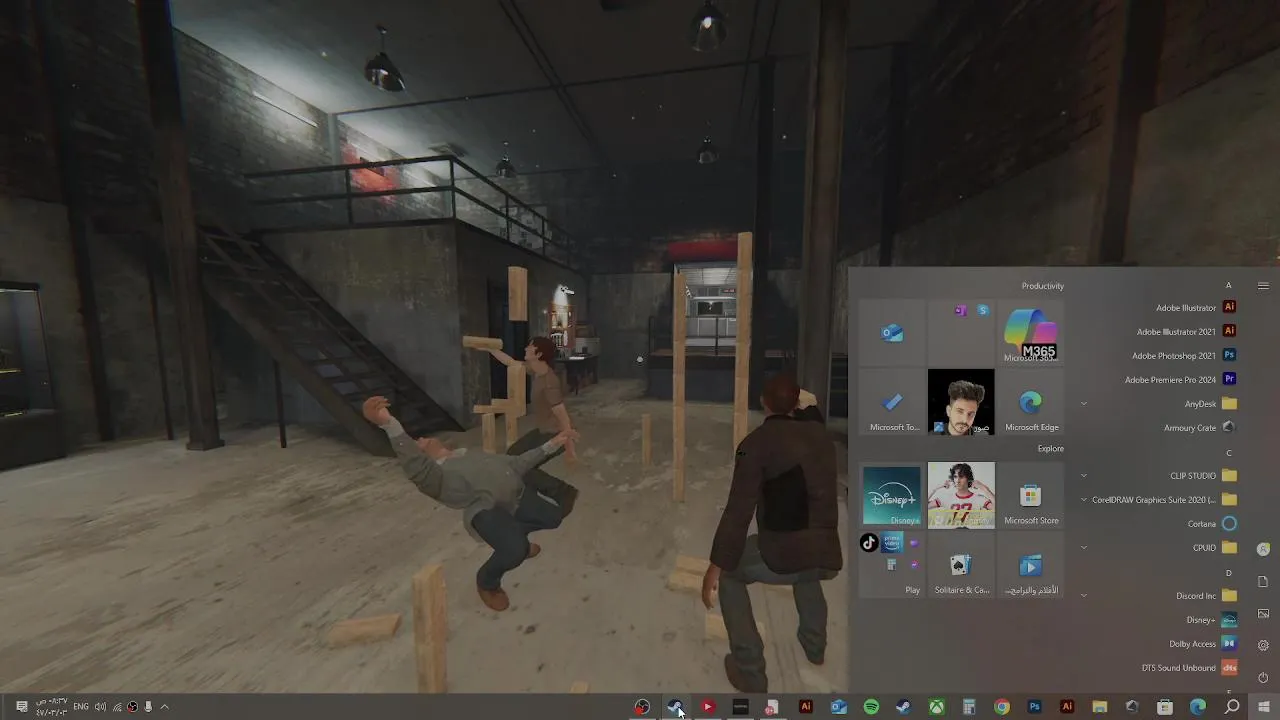Show hidden icons via tray chevron
Viewport: 1280px width, 720px height.
[165, 707]
